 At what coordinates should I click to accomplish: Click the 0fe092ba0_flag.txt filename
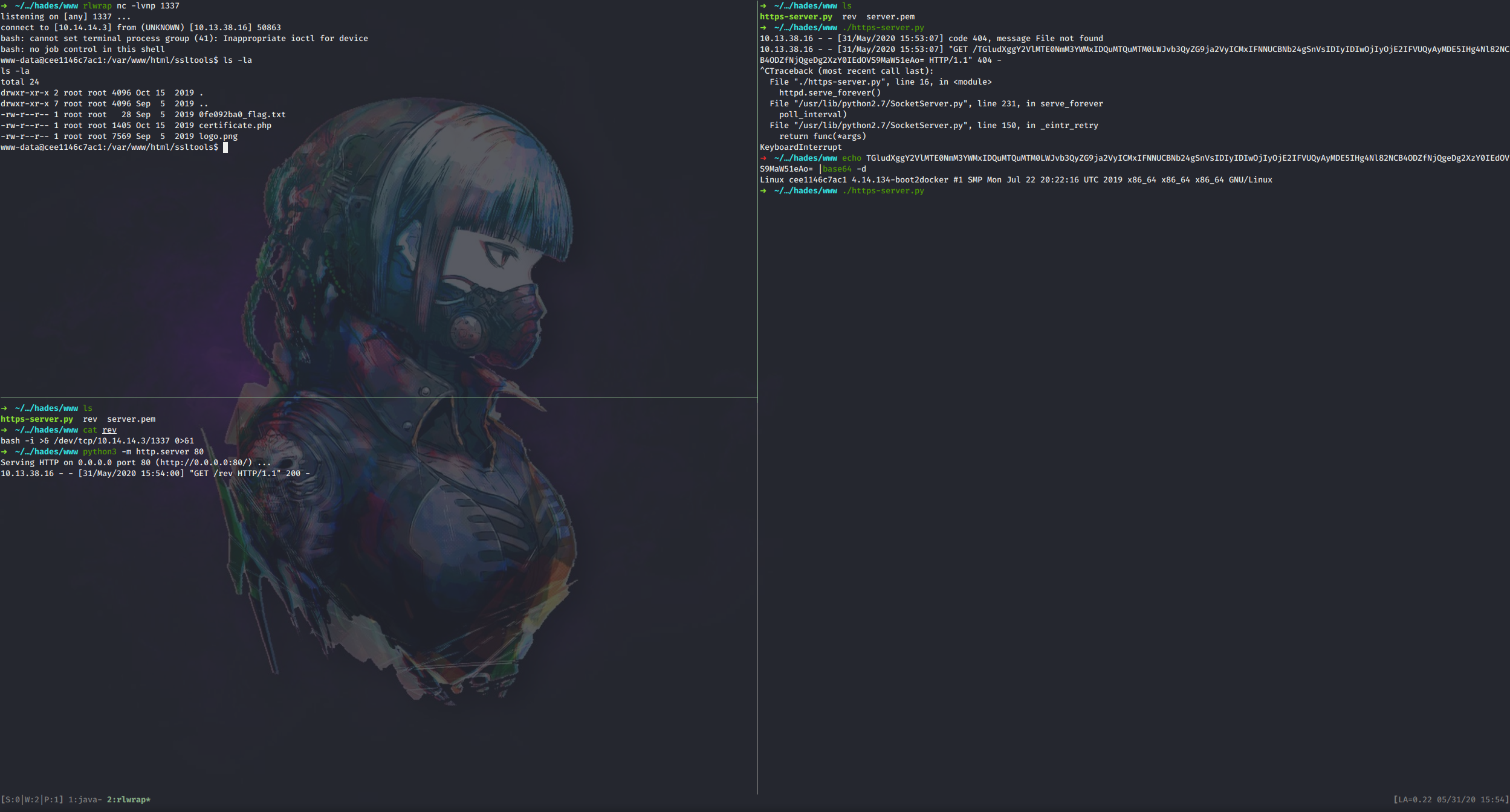pos(242,115)
